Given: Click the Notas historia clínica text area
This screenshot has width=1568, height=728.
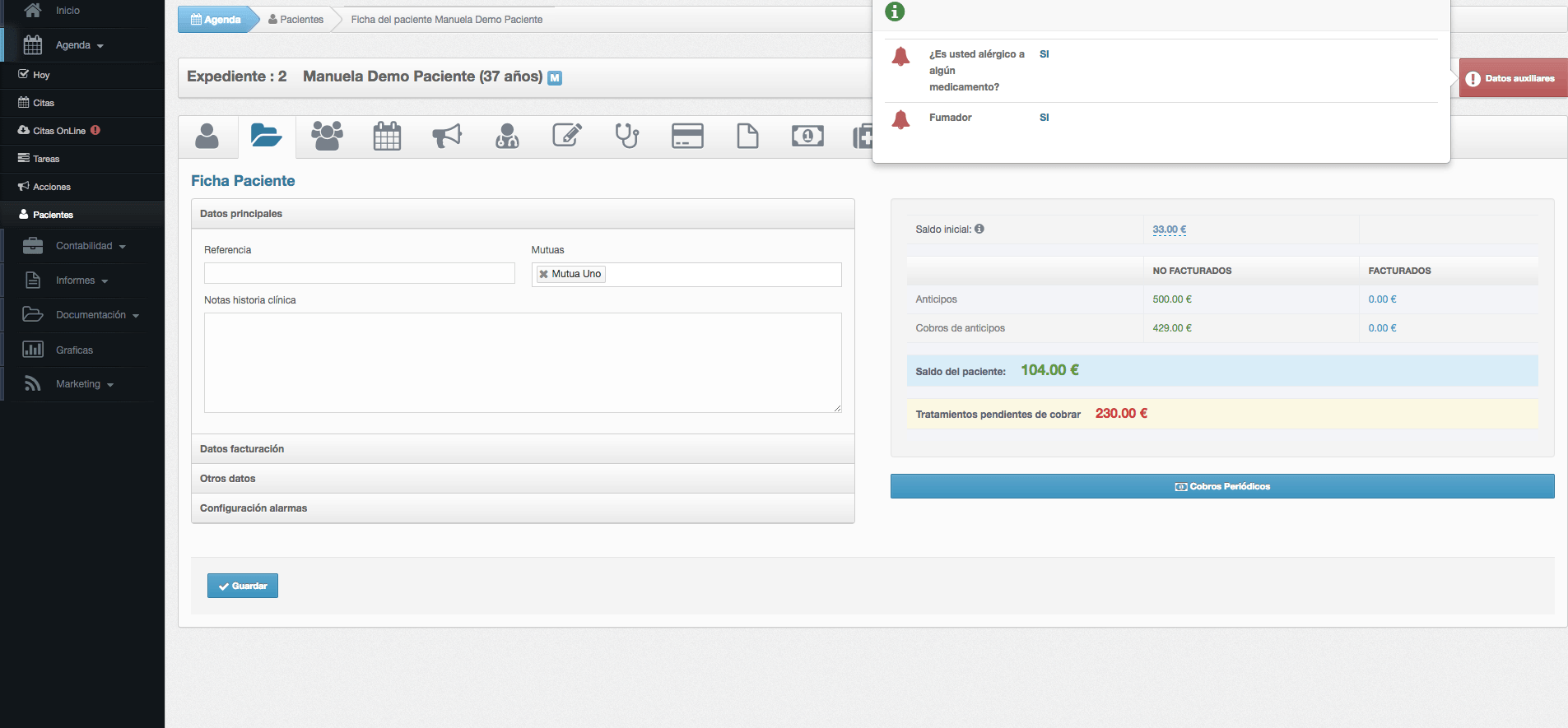Looking at the screenshot, I should coord(523,363).
